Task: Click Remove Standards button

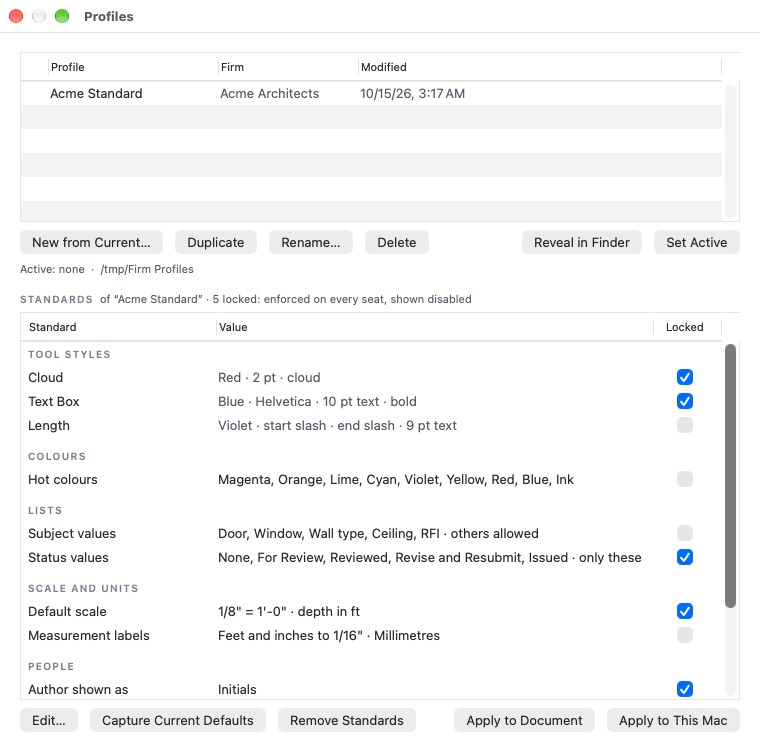Action: [x=347, y=720]
